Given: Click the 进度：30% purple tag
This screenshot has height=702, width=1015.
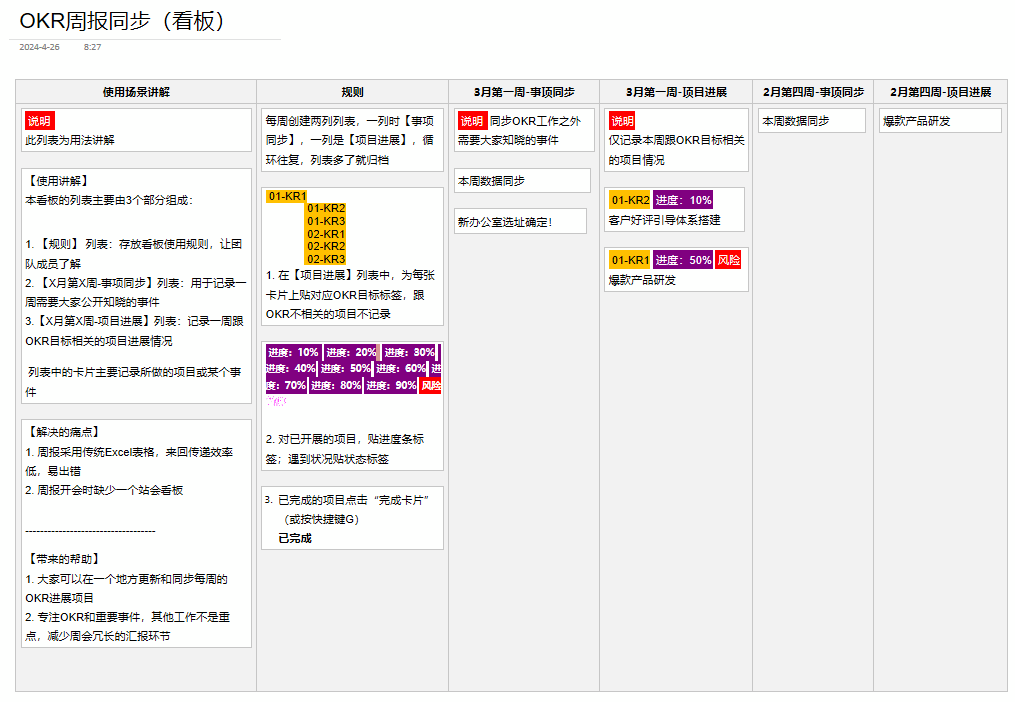Looking at the screenshot, I should click(409, 352).
